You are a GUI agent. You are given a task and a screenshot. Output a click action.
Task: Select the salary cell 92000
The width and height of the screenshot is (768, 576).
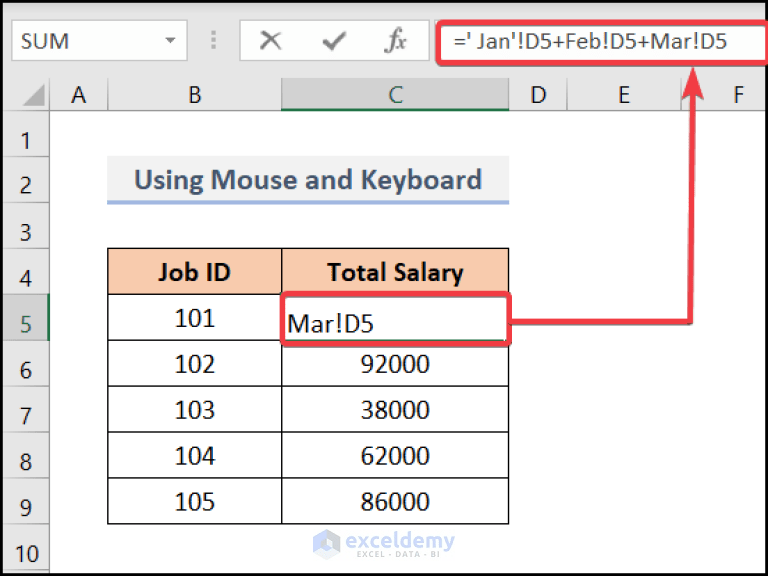[x=395, y=363]
